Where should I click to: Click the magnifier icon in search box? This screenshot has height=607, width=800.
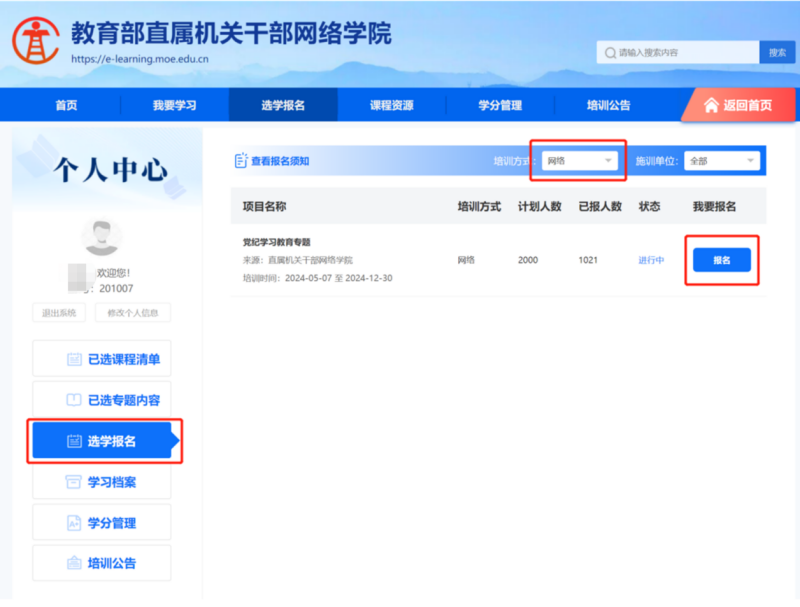click(x=610, y=52)
